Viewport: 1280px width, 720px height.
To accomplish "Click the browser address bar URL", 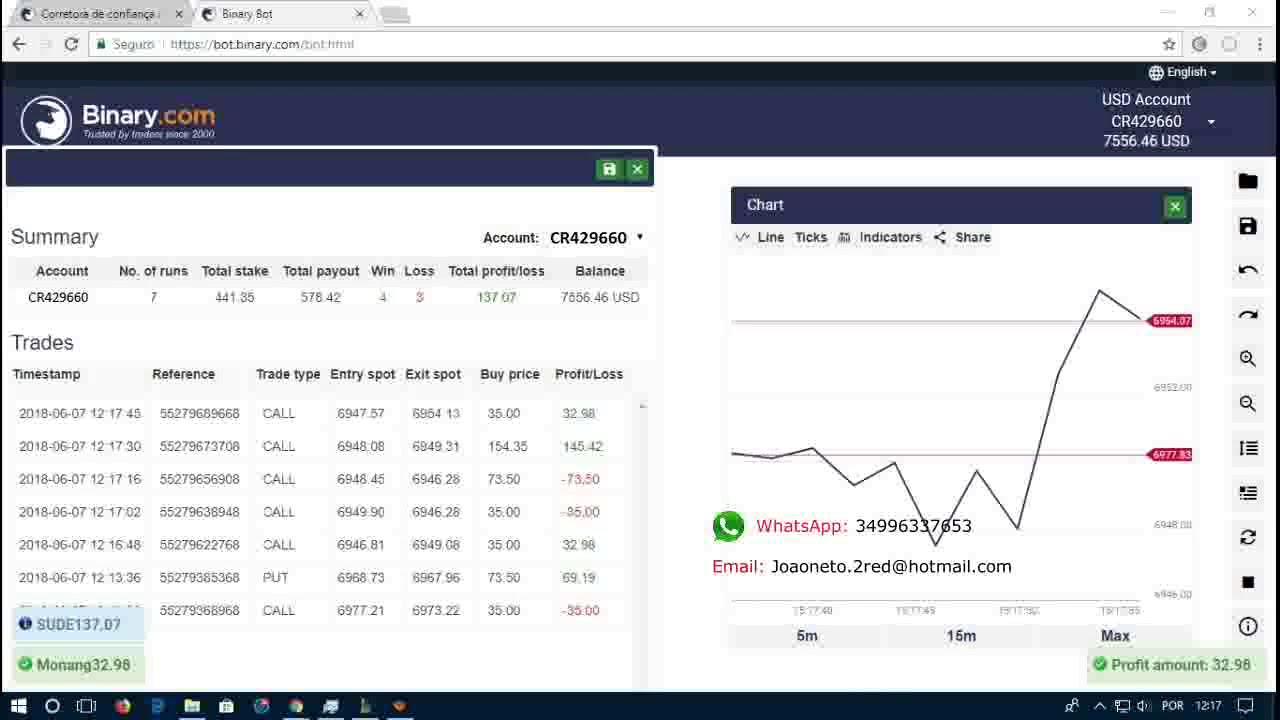I will [262, 44].
